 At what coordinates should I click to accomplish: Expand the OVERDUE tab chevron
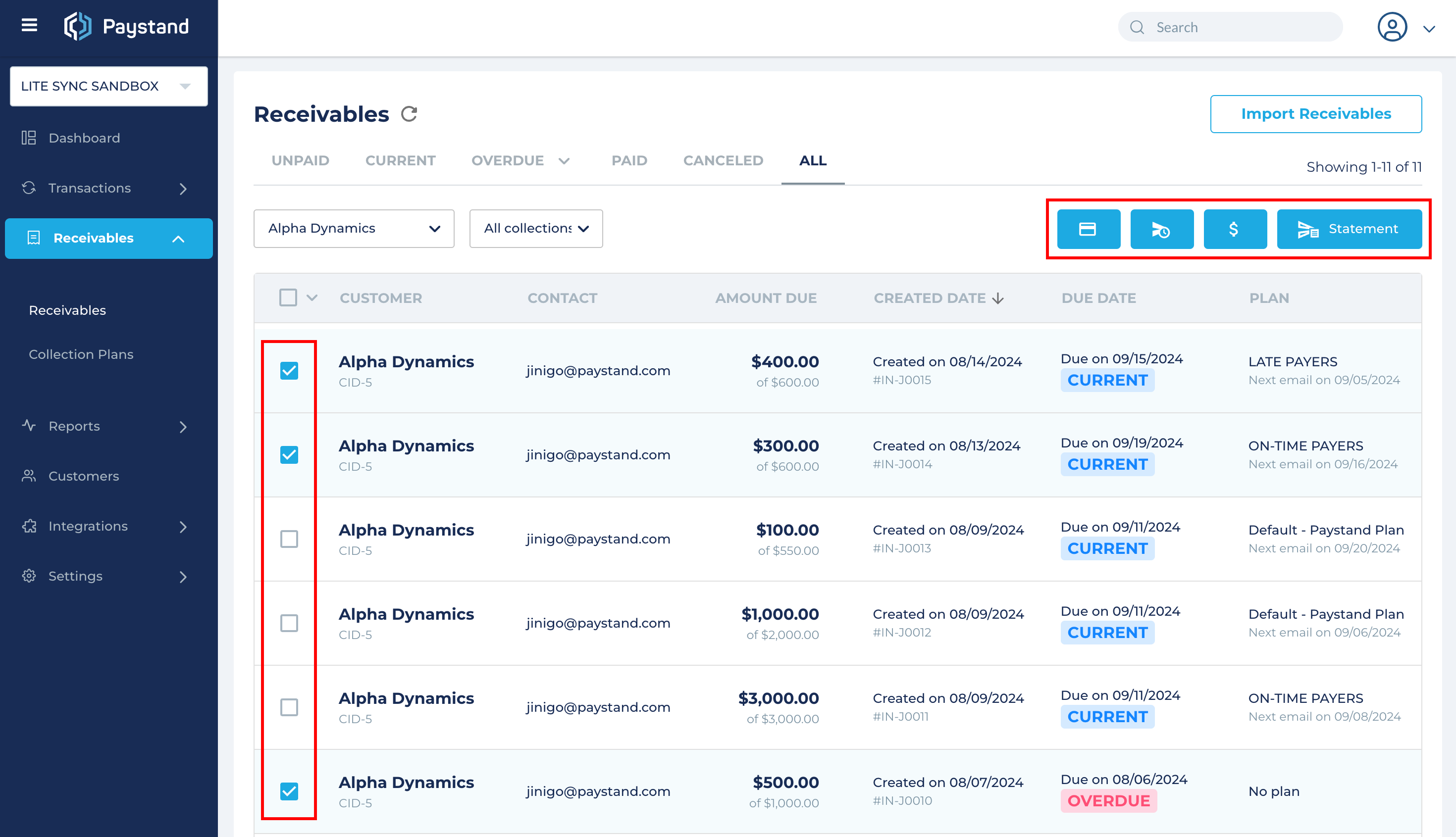pos(564,161)
